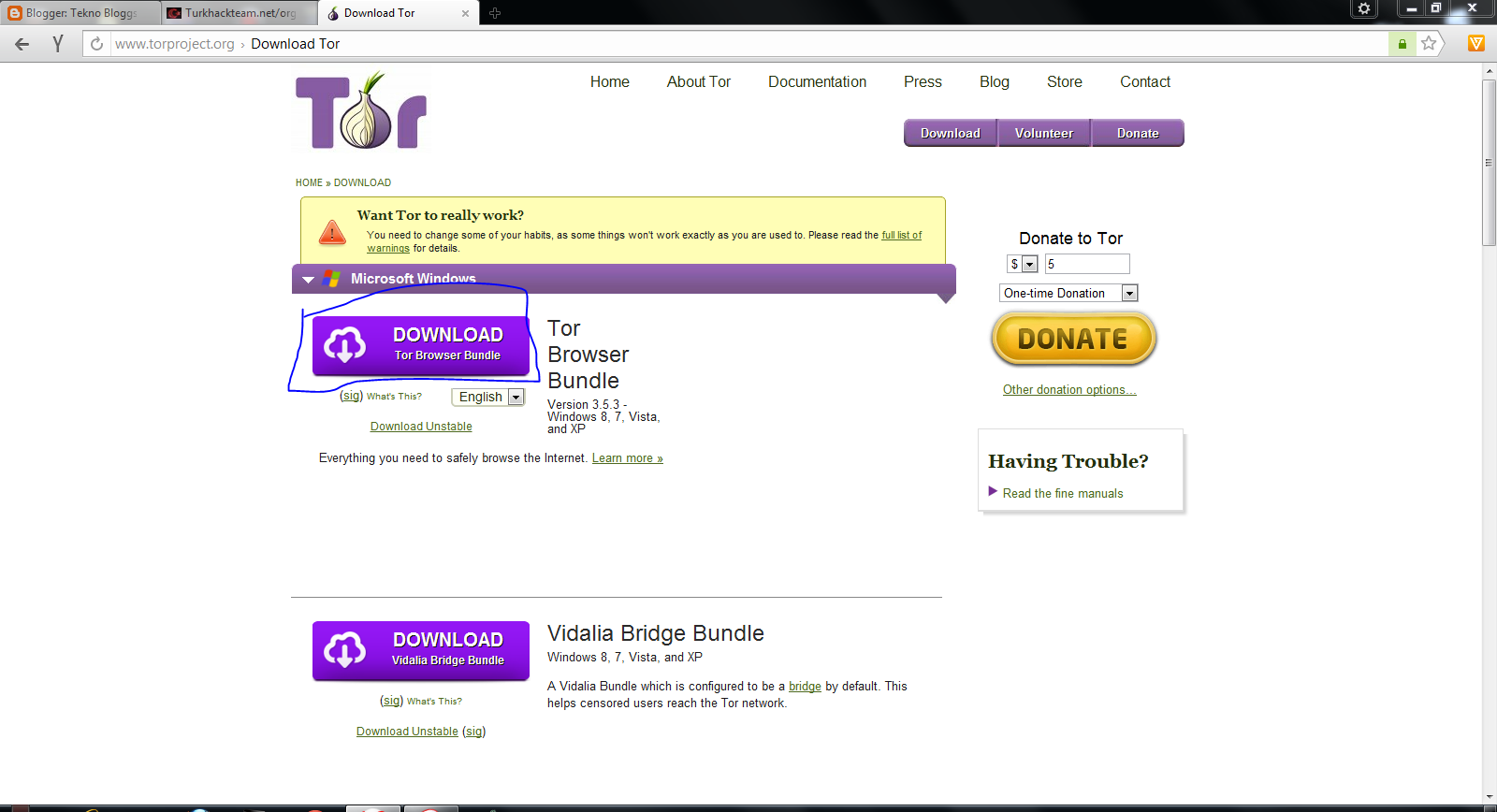Open the Contact menu item

[x=1145, y=81]
